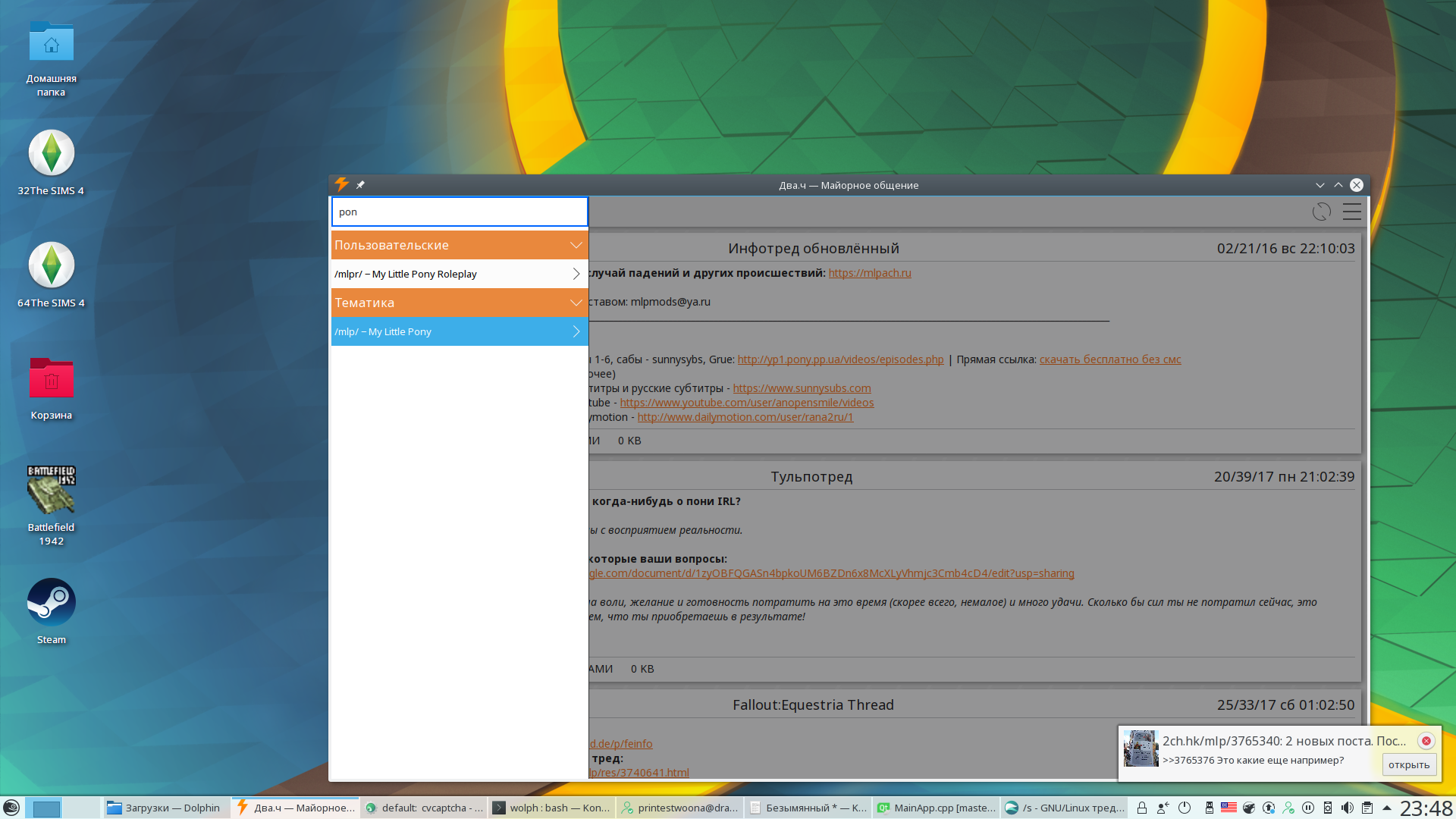The height and width of the screenshot is (819, 1456).
Task: Open the /res/3740641.html link
Action: point(639,773)
